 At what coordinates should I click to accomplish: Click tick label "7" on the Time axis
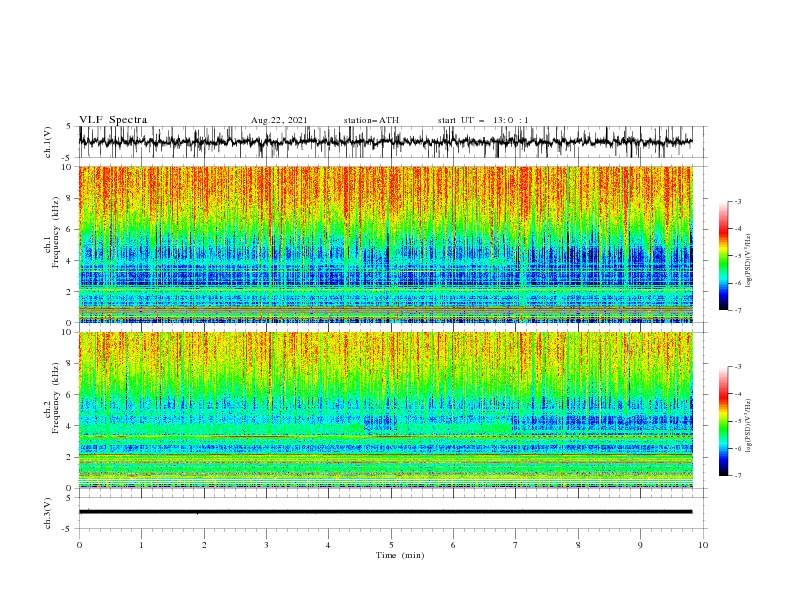coord(516,545)
